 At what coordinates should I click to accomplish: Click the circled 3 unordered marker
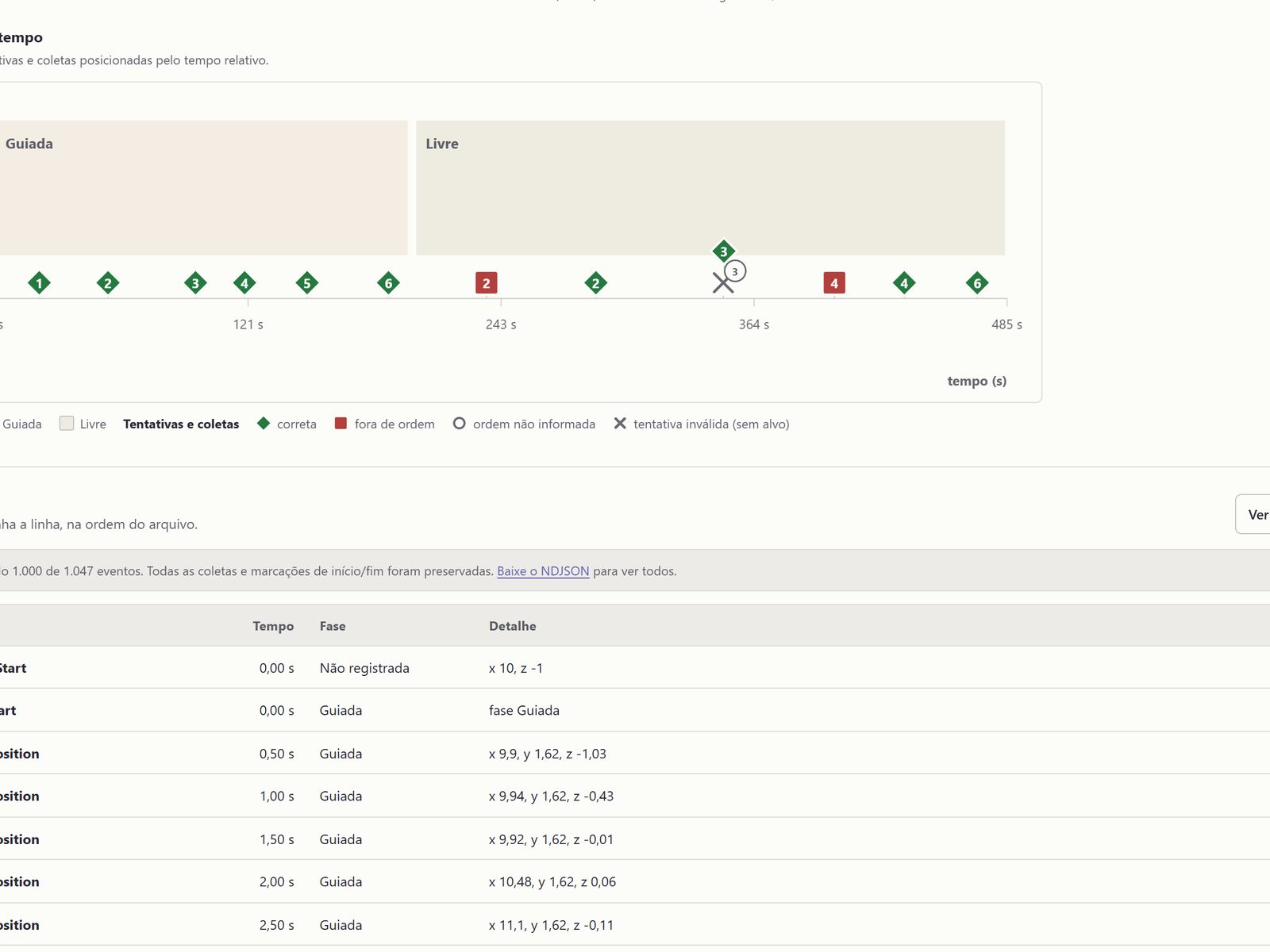click(x=735, y=271)
